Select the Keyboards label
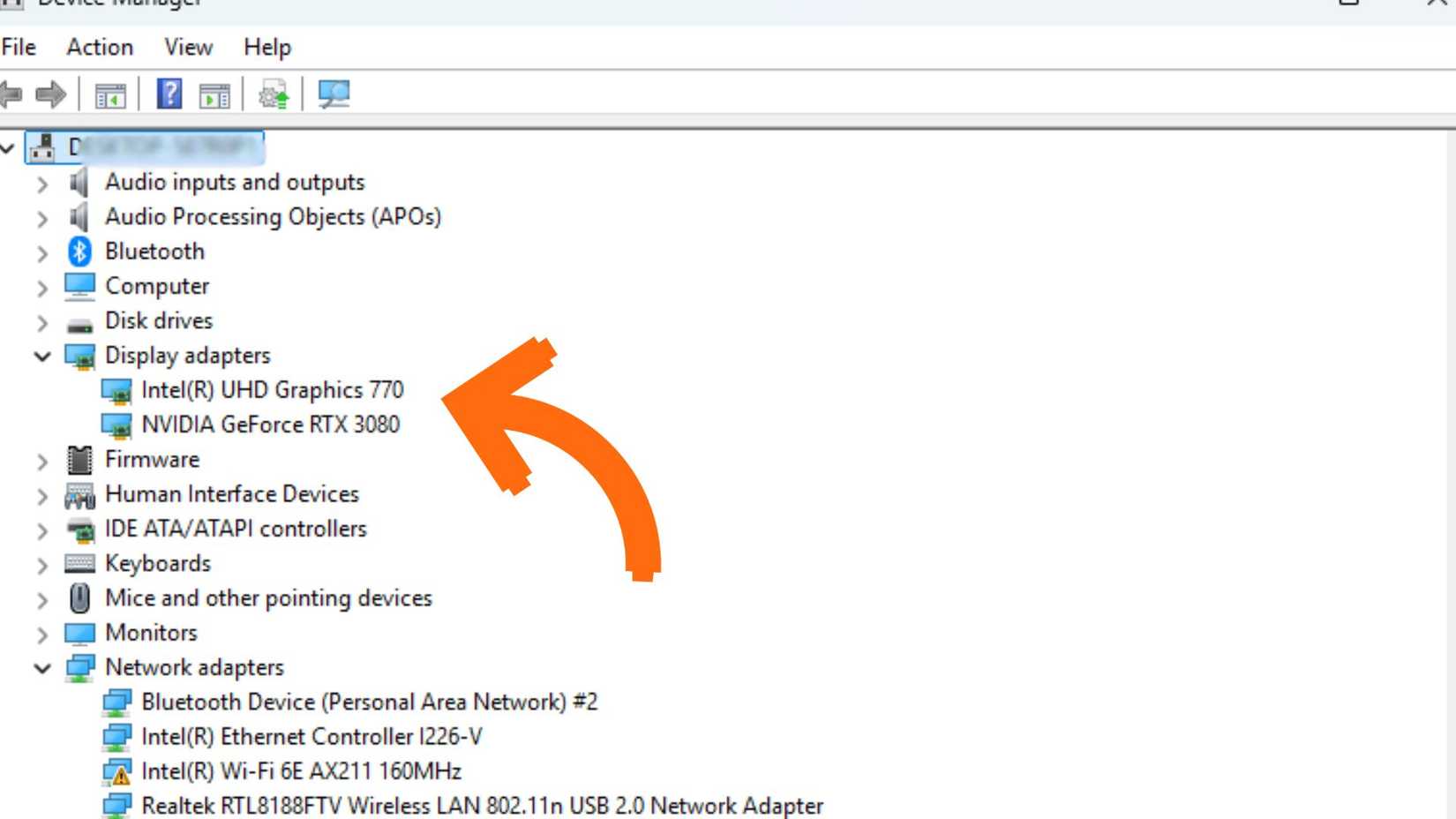The height and width of the screenshot is (819, 1456). (x=158, y=564)
